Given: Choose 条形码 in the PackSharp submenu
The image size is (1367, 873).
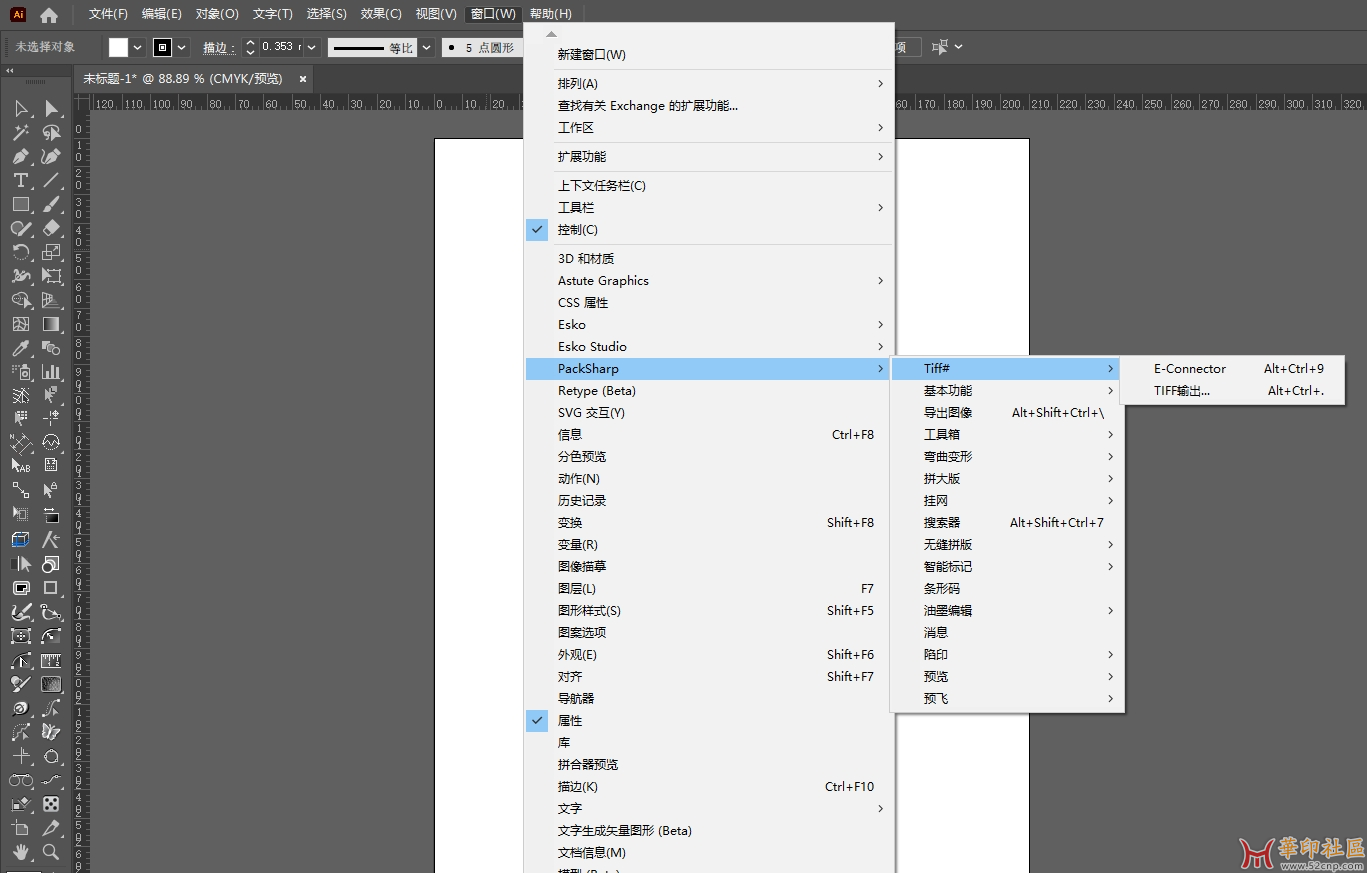Looking at the screenshot, I should click(1007, 589).
